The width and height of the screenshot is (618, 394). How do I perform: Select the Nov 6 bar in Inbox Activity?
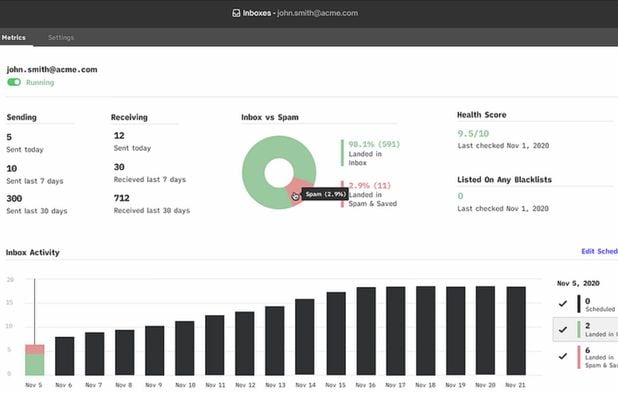click(65, 356)
